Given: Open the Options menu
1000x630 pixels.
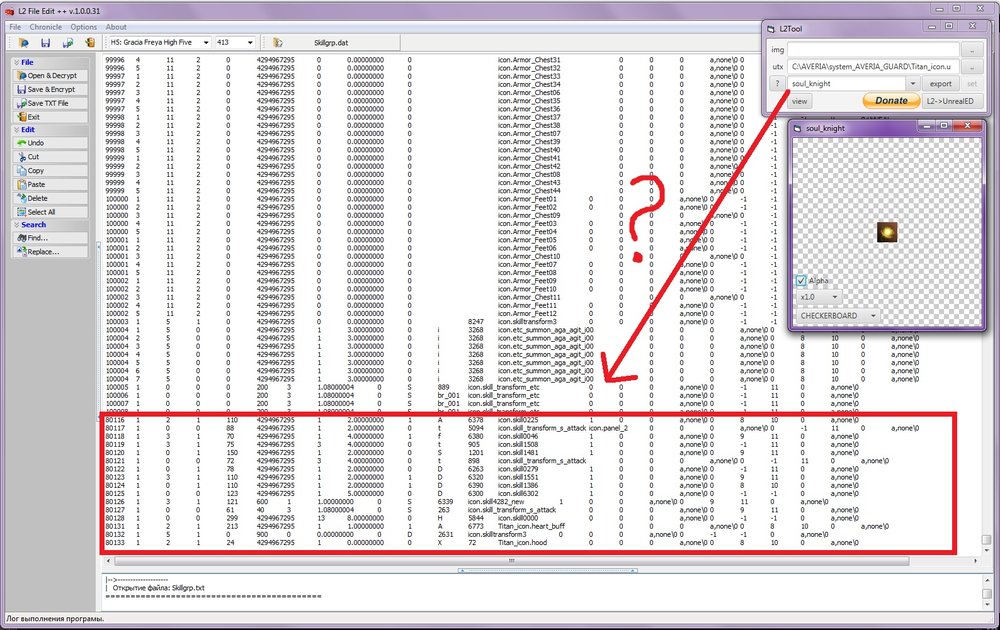Looking at the screenshot, I should [84, 27].
